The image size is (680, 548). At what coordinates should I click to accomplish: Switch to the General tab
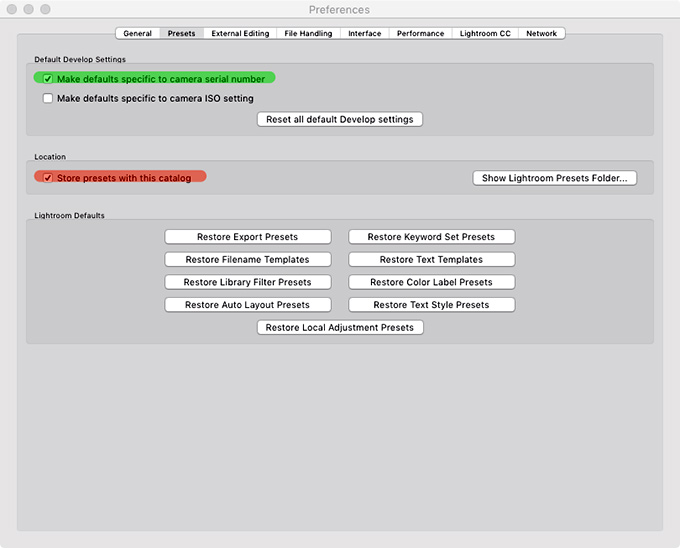pyautogui.click(x=137, y=33)
